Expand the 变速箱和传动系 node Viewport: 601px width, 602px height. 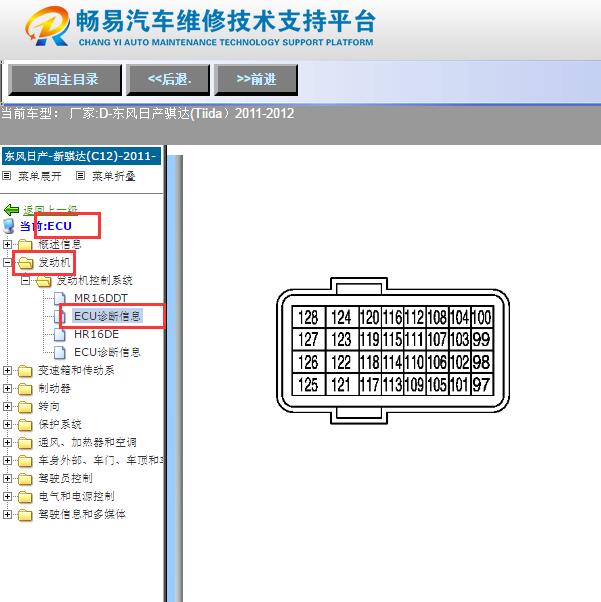point(7,370)
